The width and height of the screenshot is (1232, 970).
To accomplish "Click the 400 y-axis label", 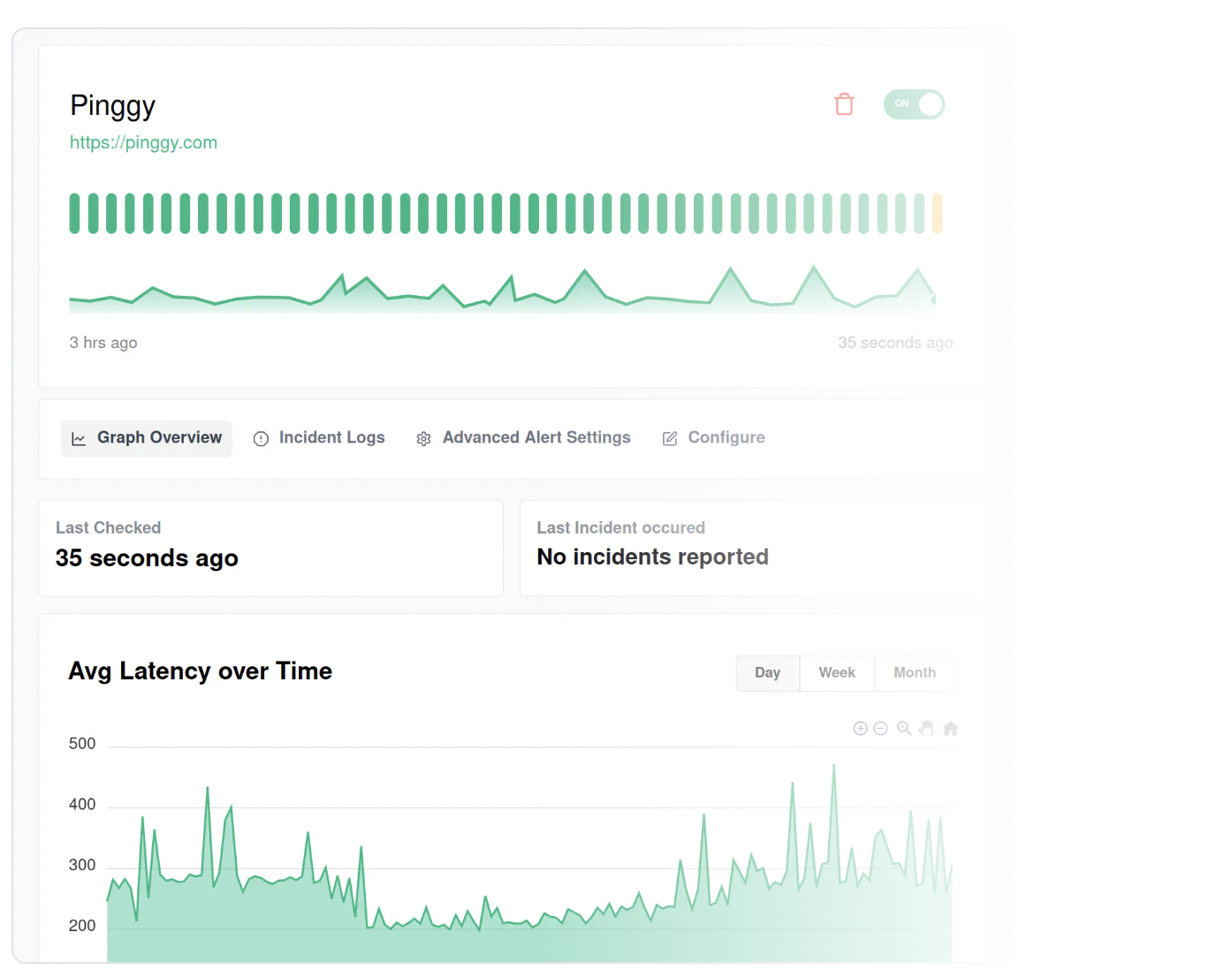I will pos(82,805).
